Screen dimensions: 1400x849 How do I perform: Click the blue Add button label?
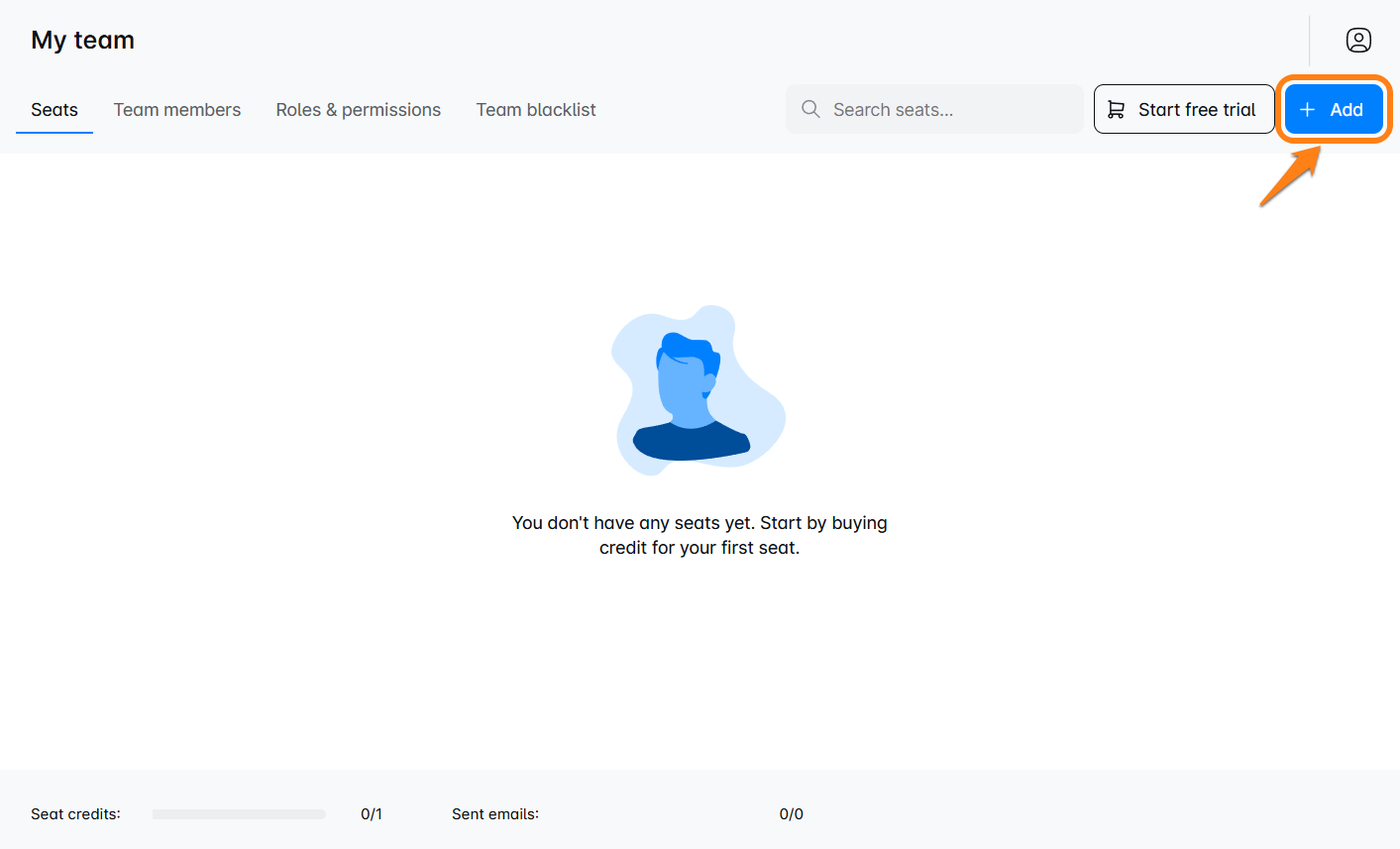coord(1346,109)
